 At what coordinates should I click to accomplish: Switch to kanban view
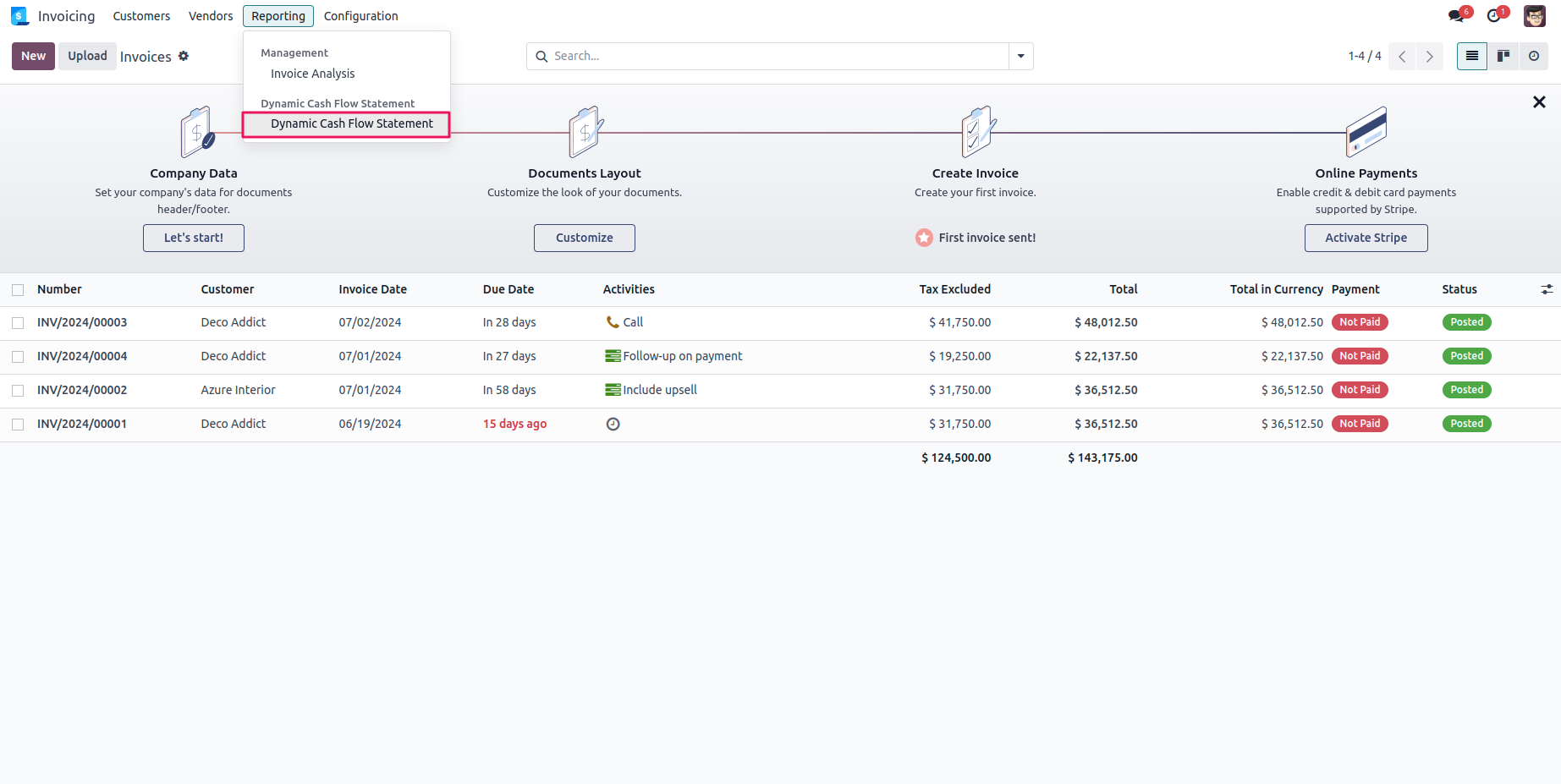(1503, 56)
